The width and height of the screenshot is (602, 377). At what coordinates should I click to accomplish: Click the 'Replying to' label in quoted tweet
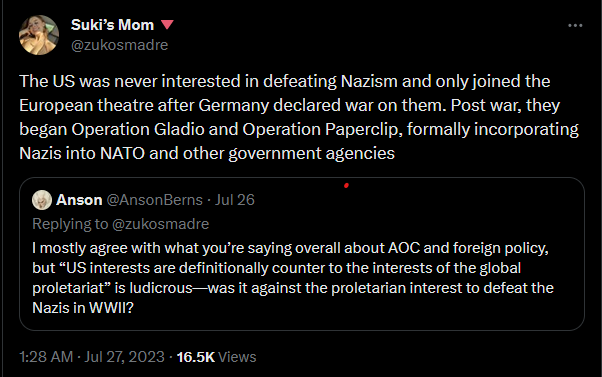click(x=70, y=224)
